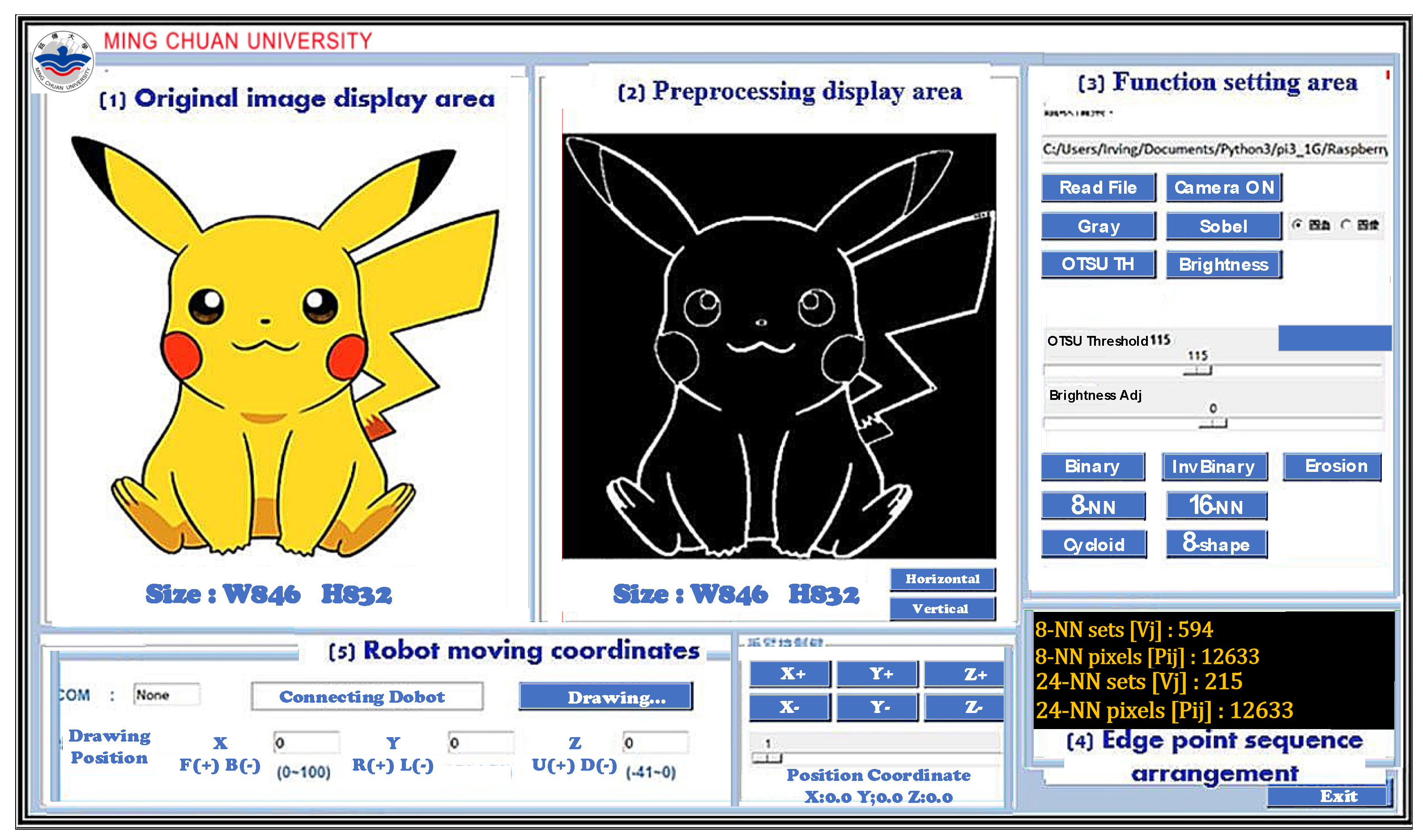
Task: Click the Ming Chuan University logo
Action: pos(62,62)
